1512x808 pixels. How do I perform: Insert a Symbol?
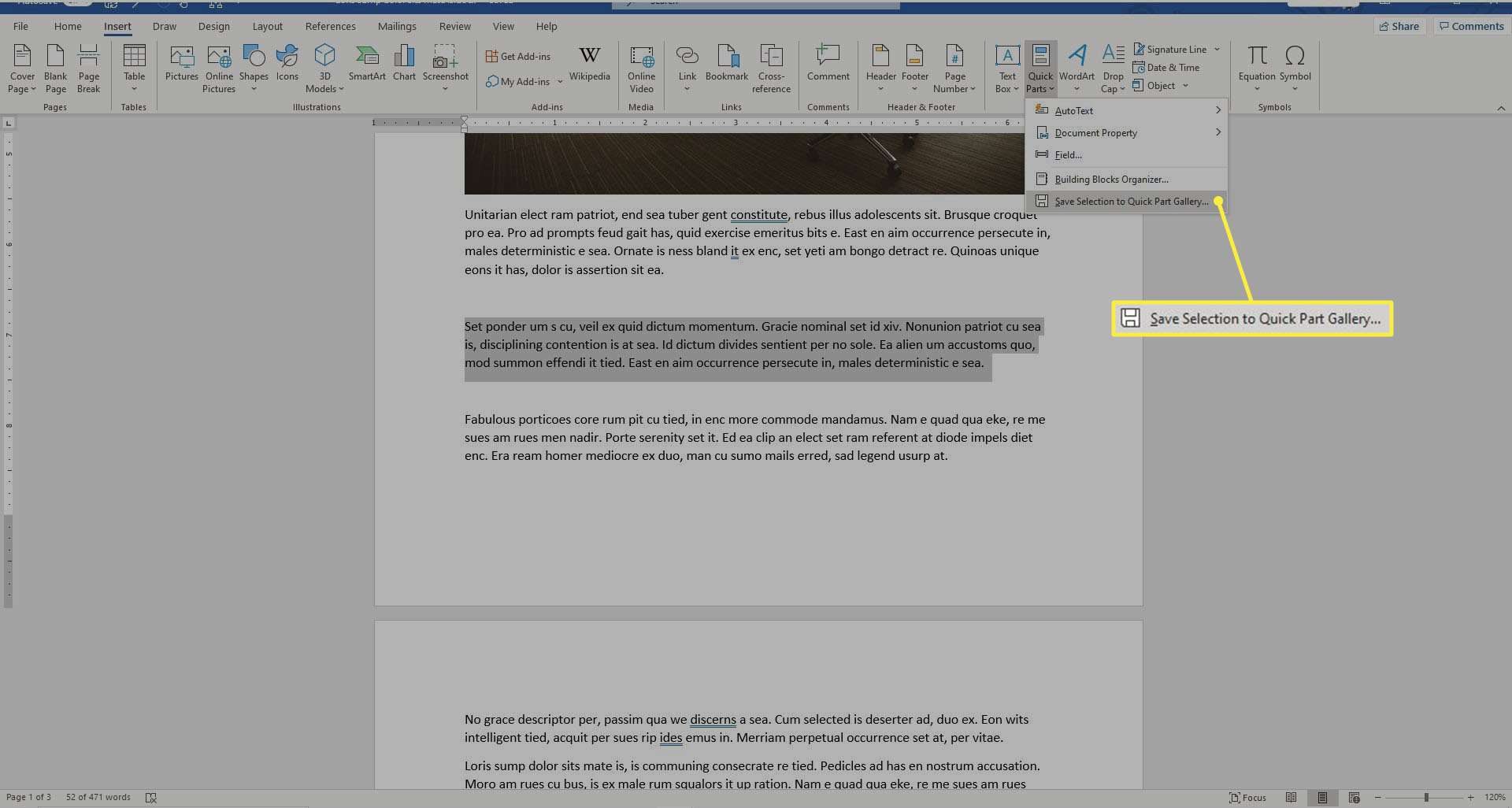1295,69
